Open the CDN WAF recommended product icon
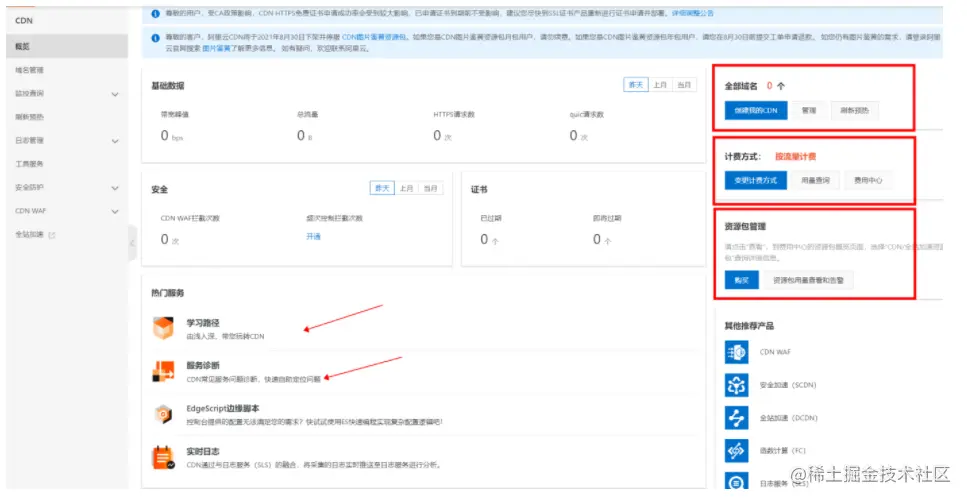 736,352
